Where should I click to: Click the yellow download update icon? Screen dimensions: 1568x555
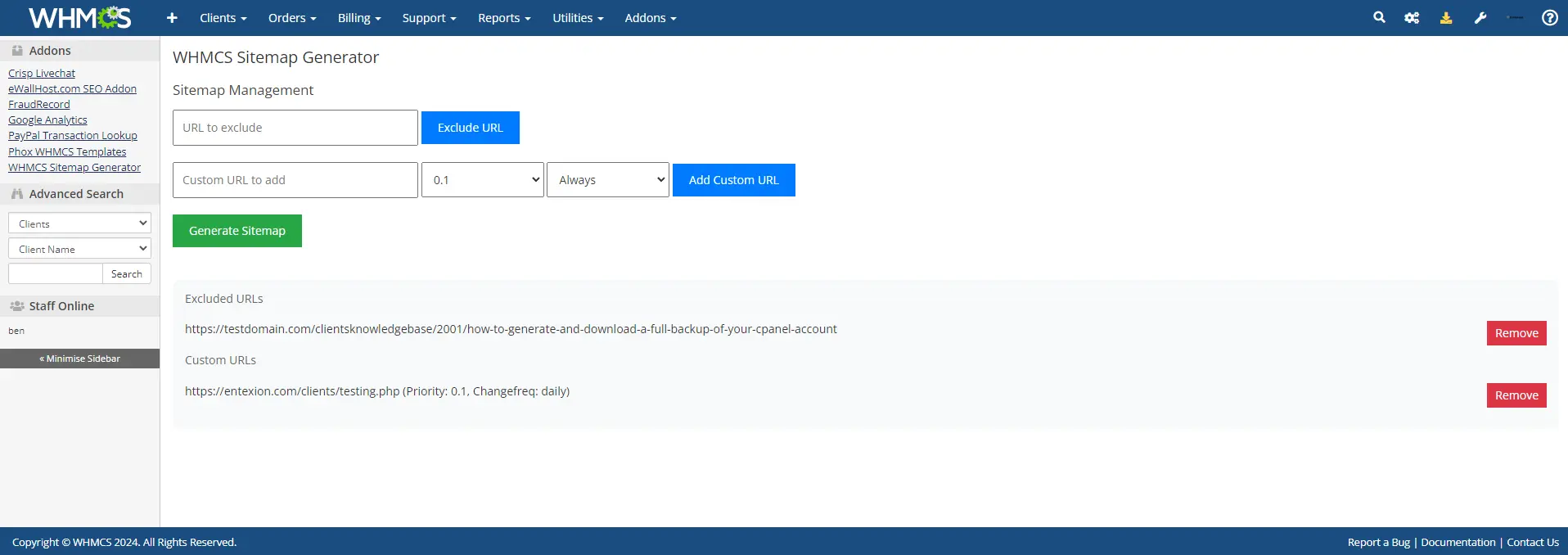point(1446,17)
